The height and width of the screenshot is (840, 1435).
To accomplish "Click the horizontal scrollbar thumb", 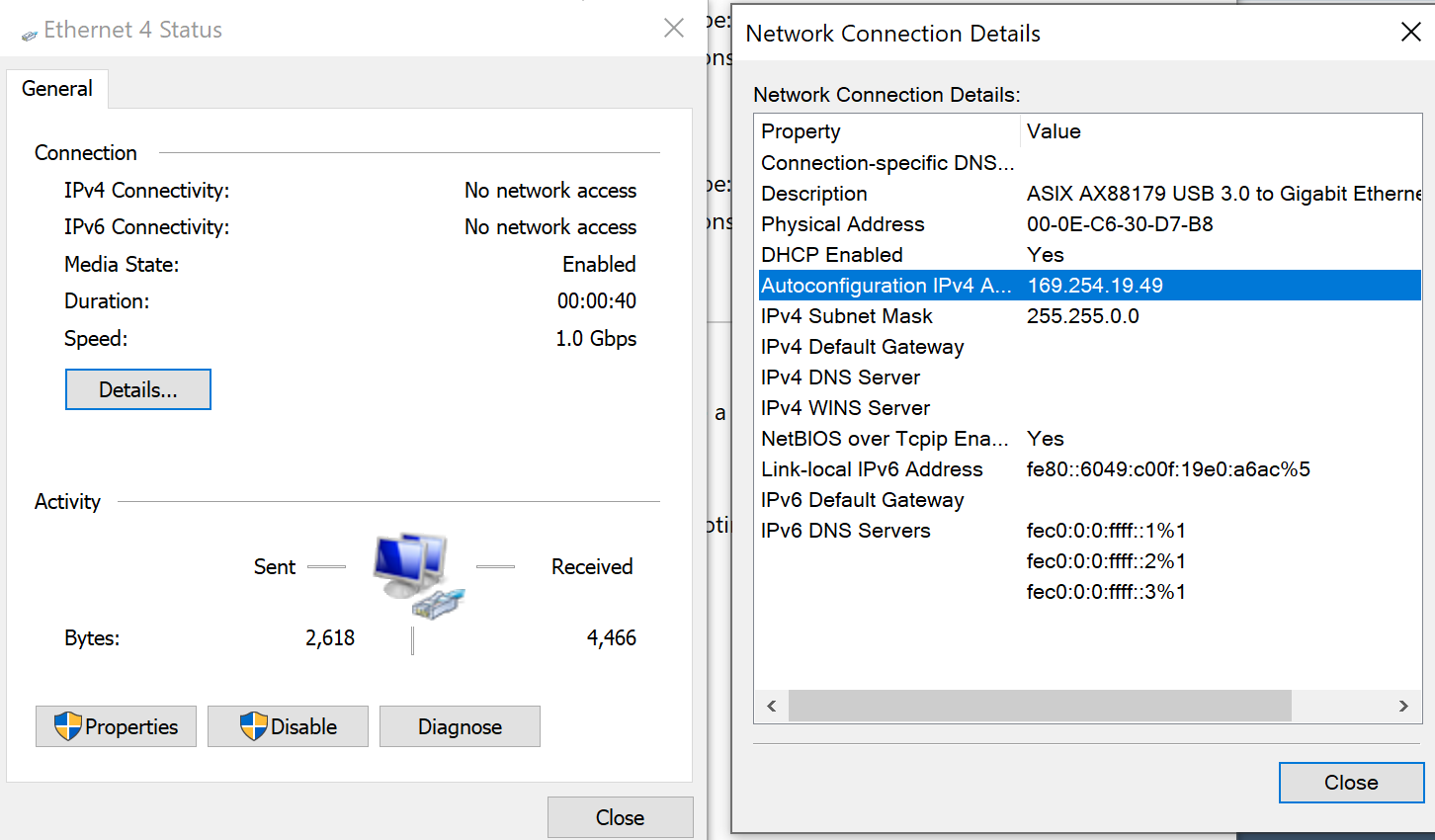I will [x=1039, y=706].
